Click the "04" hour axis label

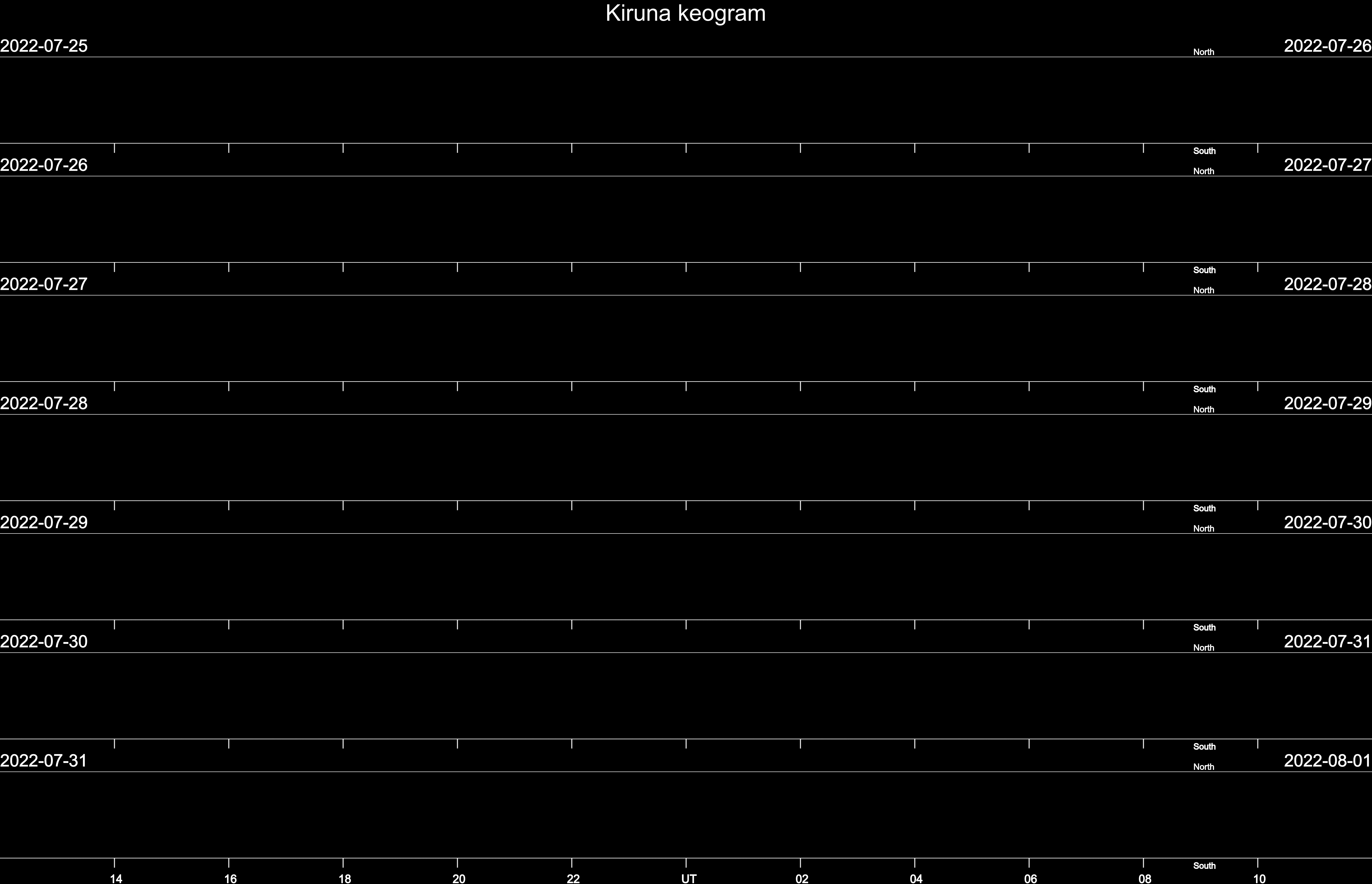[x=916, y=878]
